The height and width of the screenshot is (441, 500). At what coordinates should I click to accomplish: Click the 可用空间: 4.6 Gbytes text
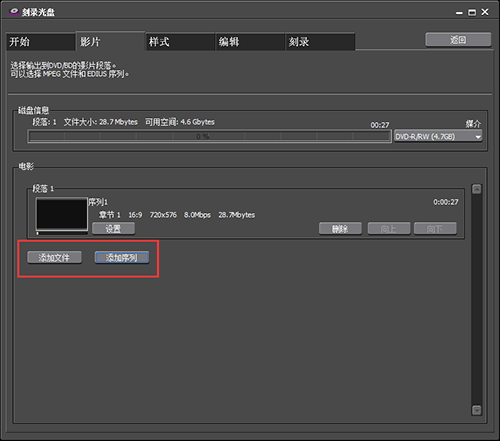tap(180, 122)
